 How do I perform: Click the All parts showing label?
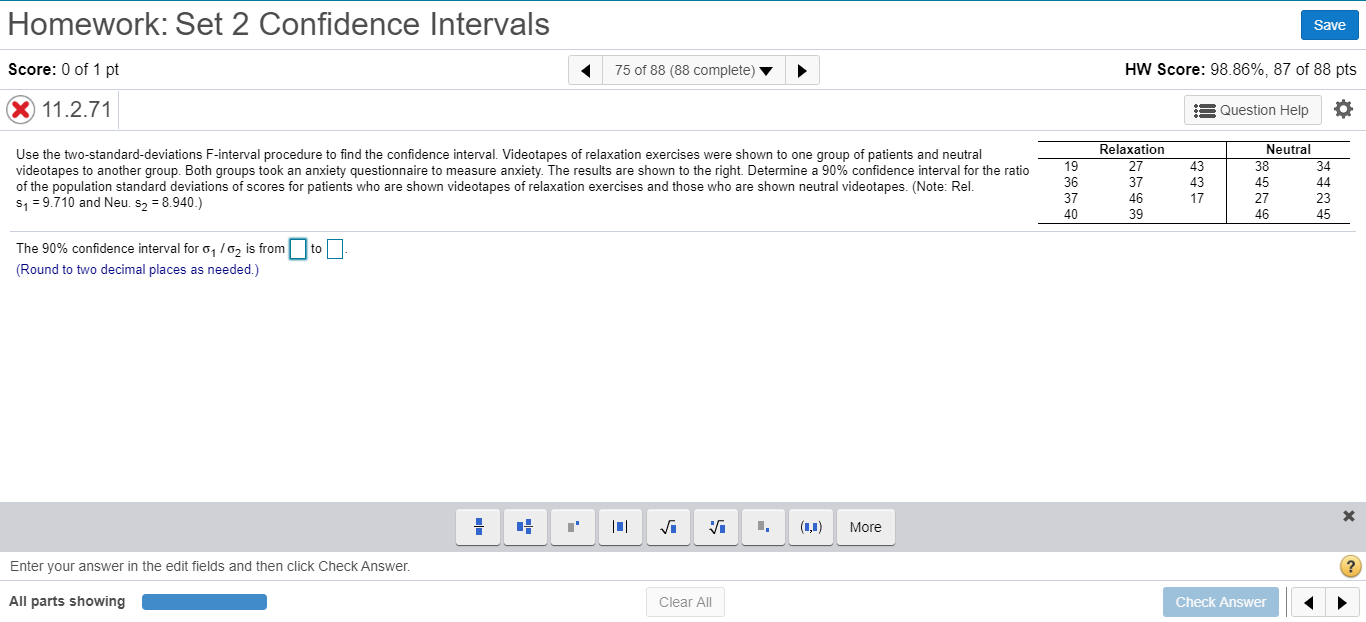coord(67,601)
